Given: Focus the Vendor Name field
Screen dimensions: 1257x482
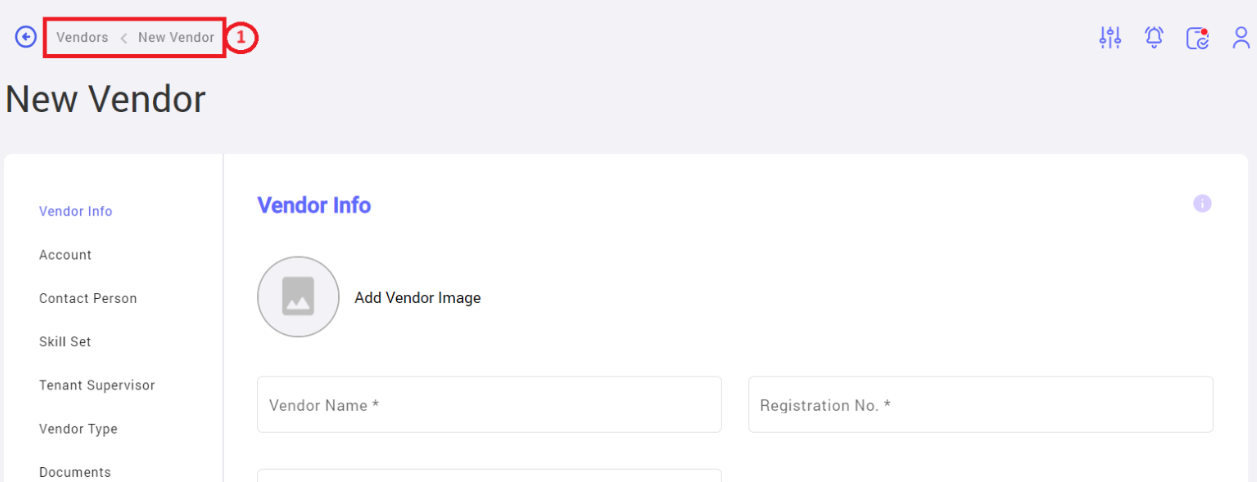Looking at the screenshot, I should point(489,405).
